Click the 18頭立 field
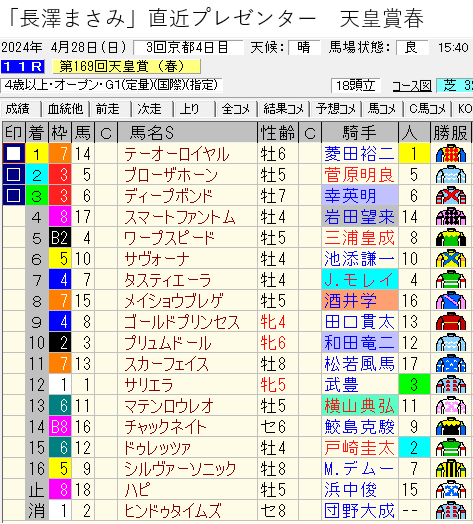Image resolution: width=473 pixels, height=524 pixels. pyautogui.click(x=355, y=86)
